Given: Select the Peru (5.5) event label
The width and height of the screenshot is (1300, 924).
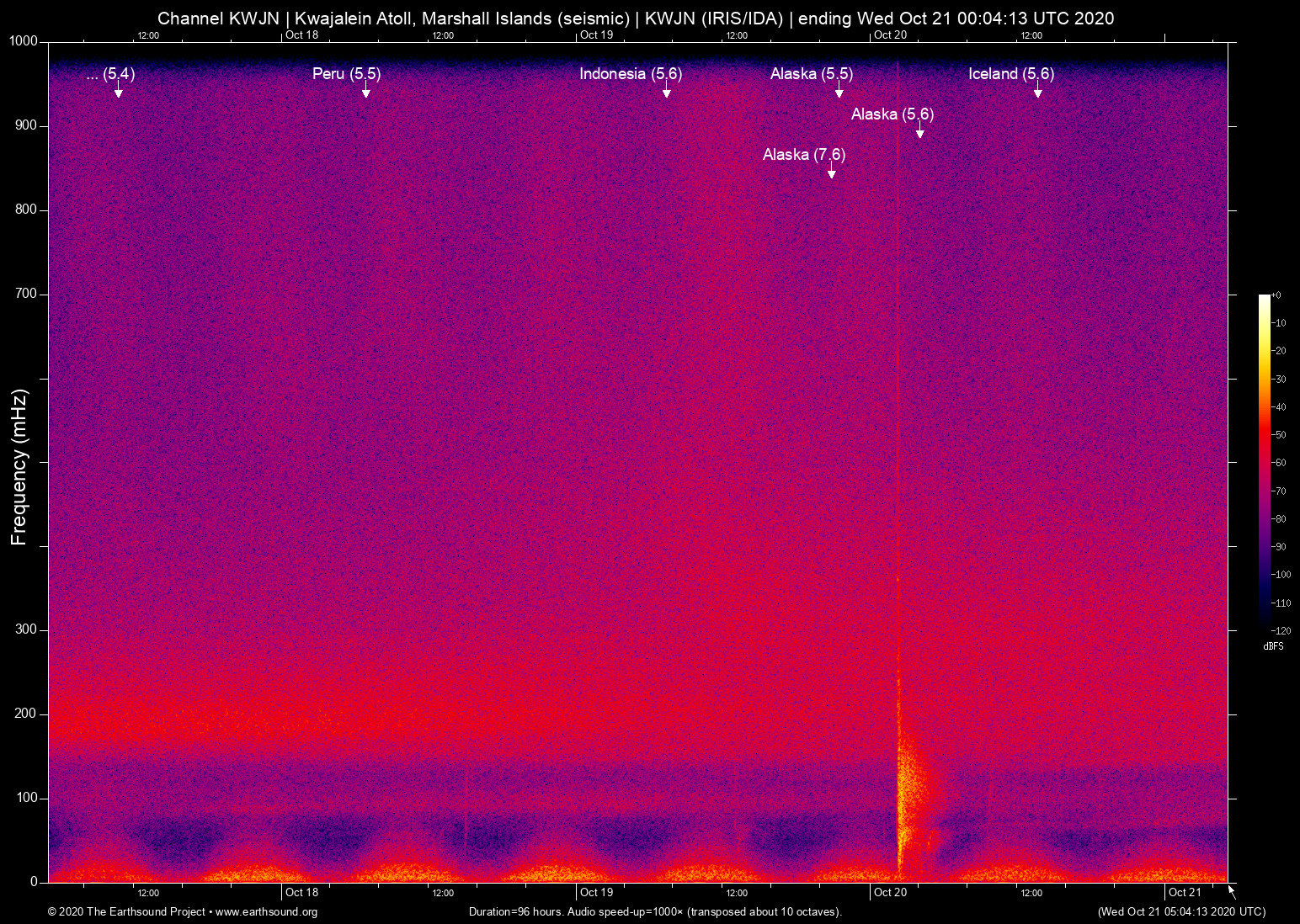Looking at the screenshot, I should 346,74.
